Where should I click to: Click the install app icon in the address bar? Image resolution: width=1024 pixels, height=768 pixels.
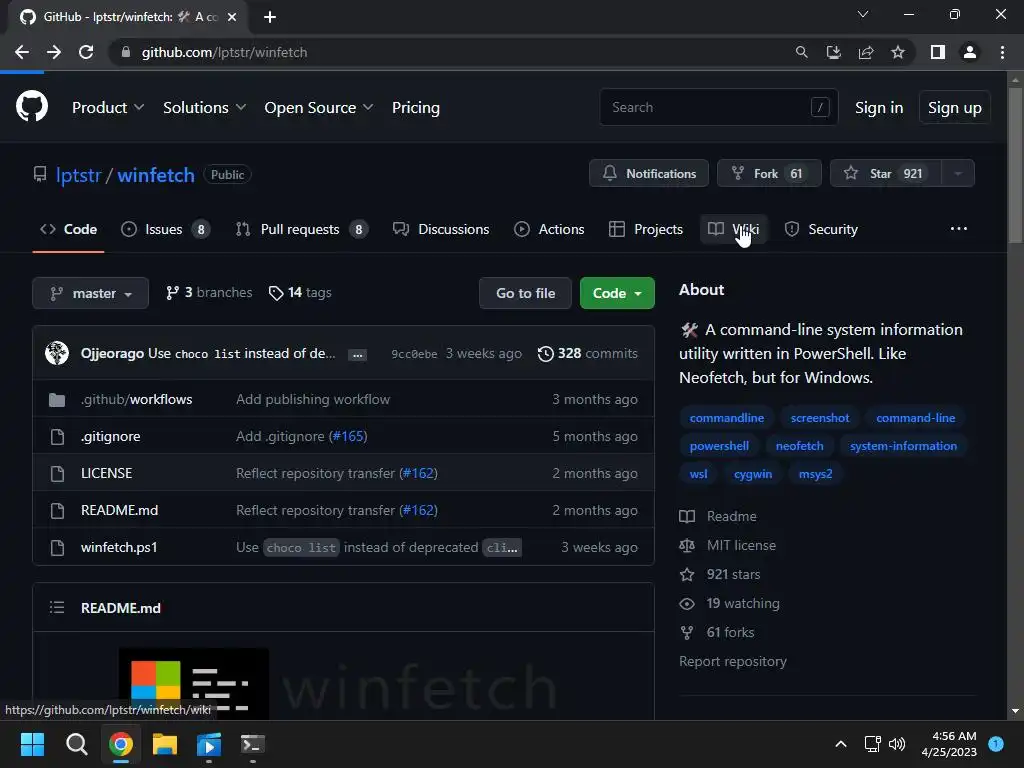[833, 52]
